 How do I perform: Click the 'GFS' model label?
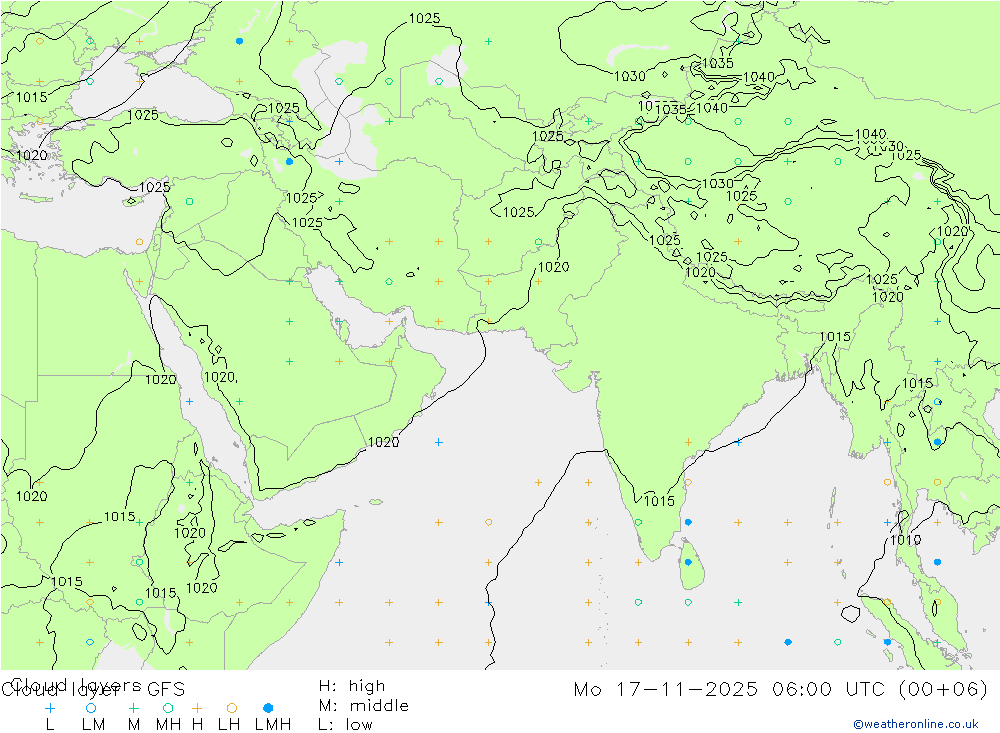(166, 690)
